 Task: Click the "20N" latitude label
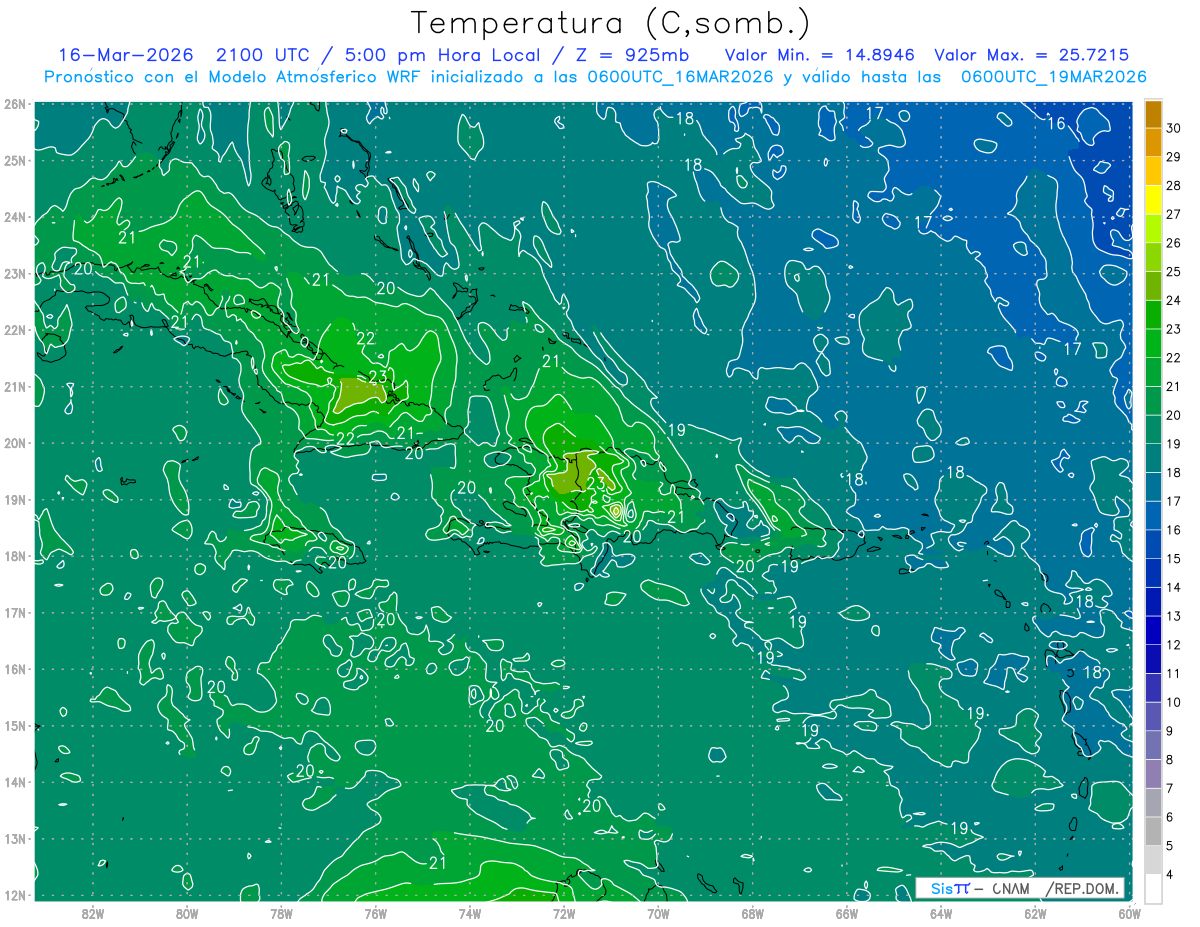point(15,443)
